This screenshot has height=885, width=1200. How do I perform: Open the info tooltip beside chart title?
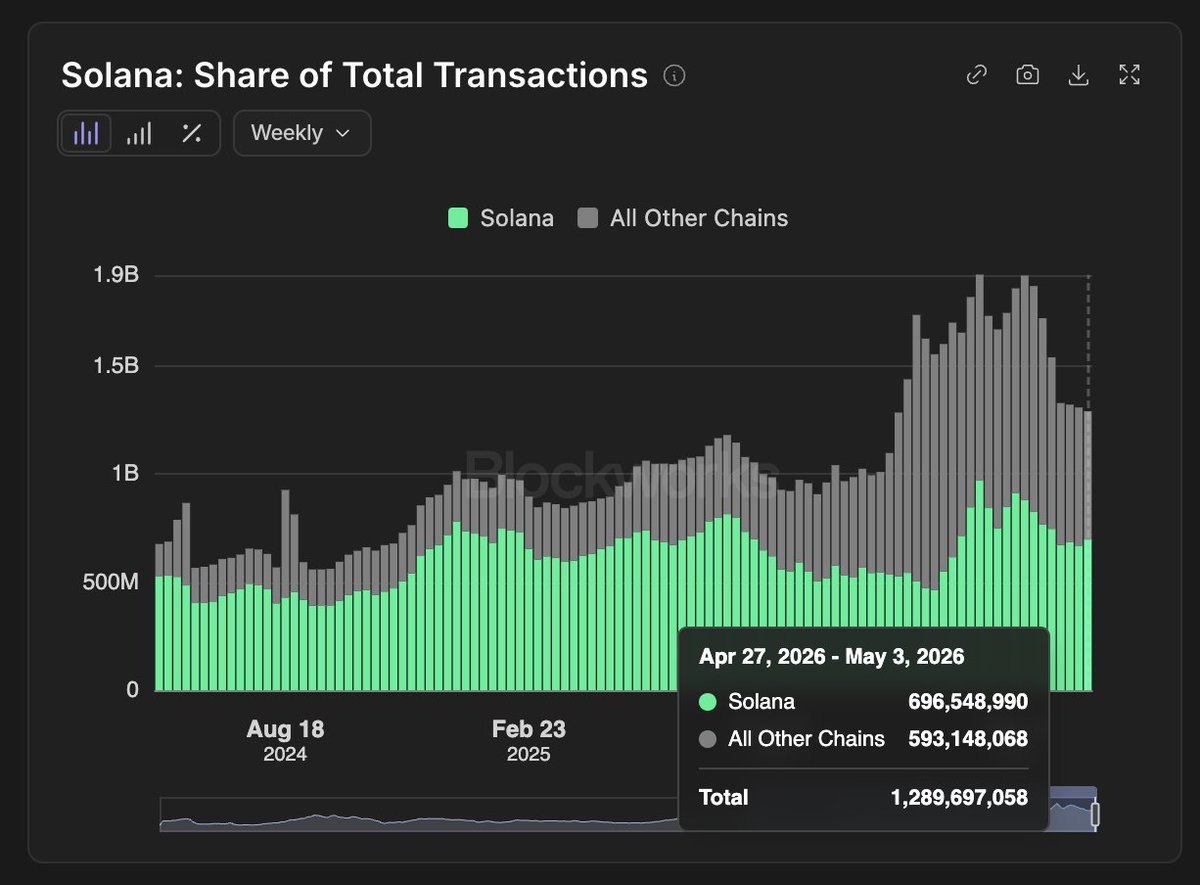click(675, 76)
